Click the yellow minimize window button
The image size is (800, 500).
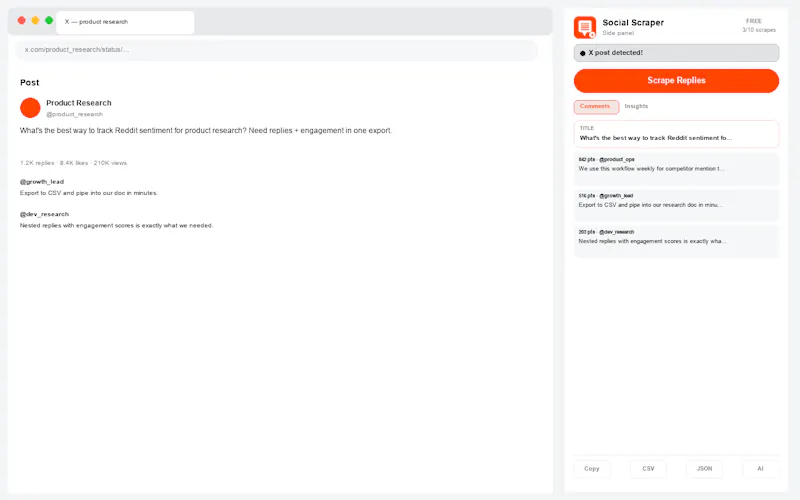coord(35,20)
